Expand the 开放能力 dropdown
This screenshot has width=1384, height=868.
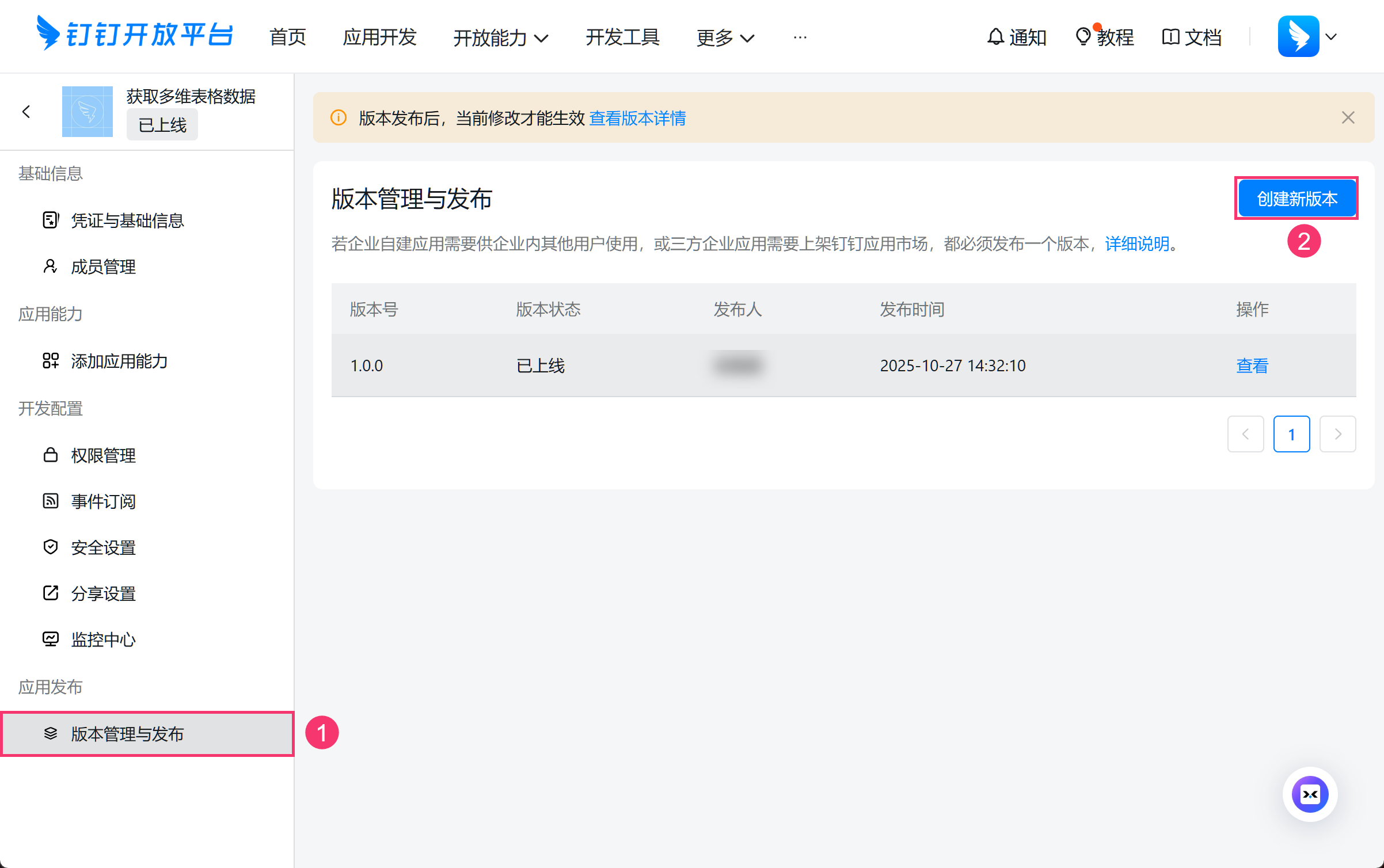pyautogui.click(x=500, y=38)
